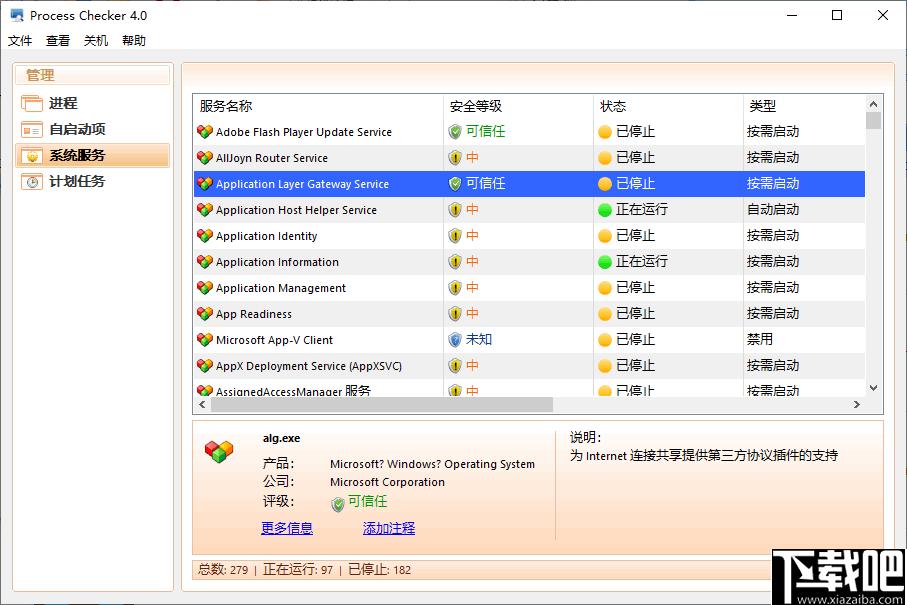Select the Adobe Flash Player Update Service row

(x=529, y=132)
